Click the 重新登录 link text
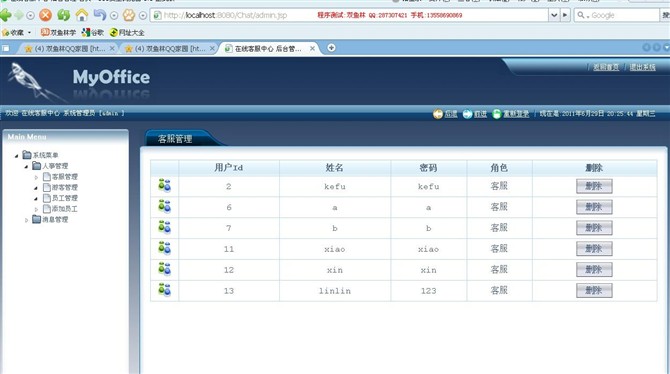 coord(516,114)
